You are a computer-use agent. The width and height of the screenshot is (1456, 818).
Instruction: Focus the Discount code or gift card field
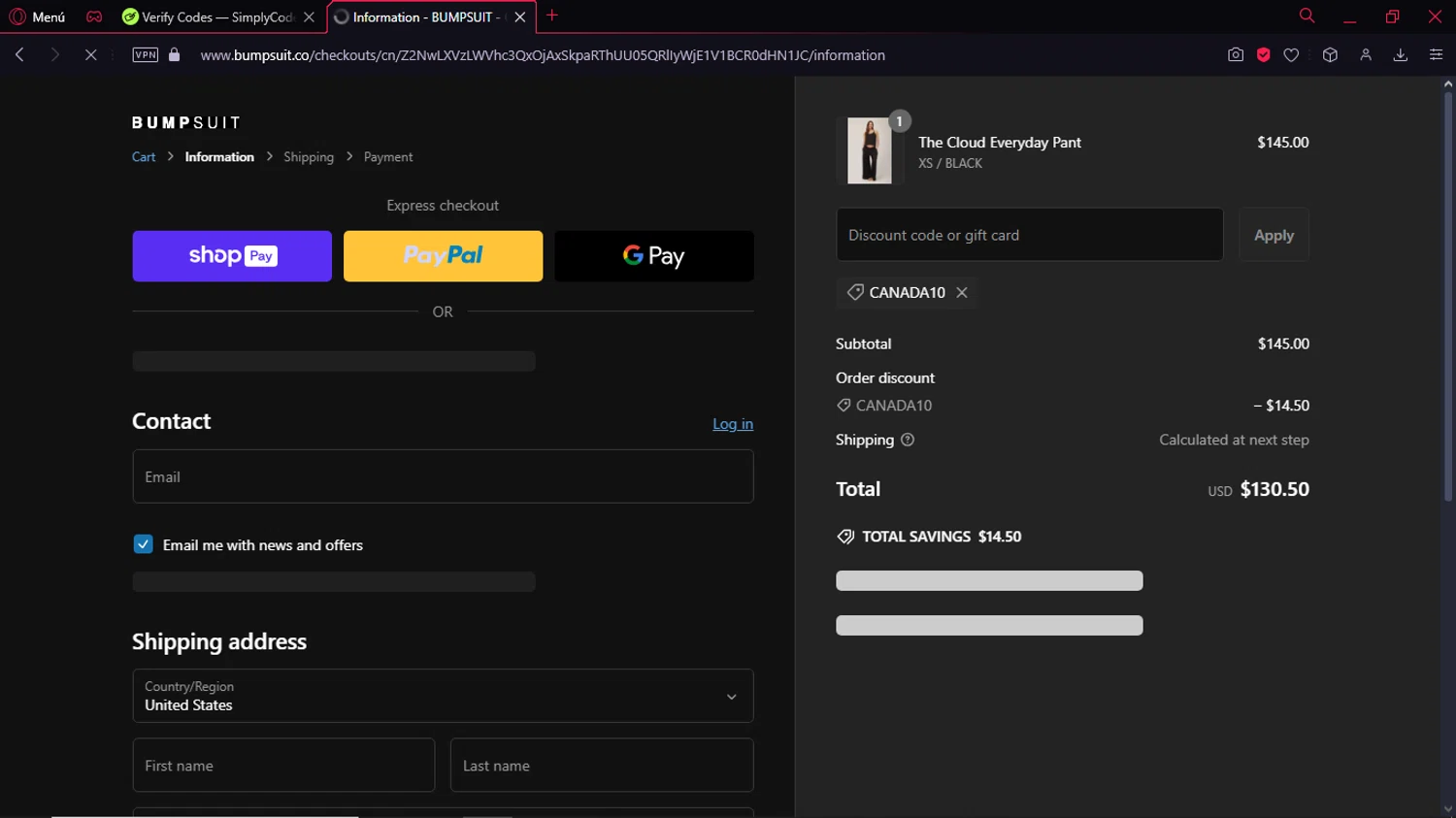click(1030, 235)
